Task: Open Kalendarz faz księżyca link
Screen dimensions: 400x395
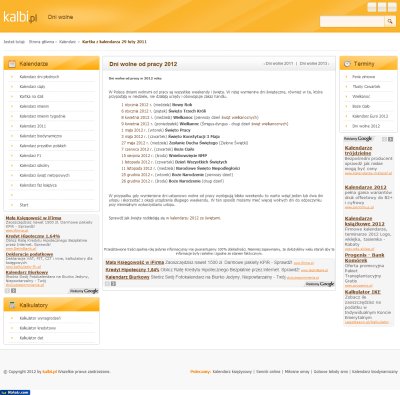Action: click(38, 185)
